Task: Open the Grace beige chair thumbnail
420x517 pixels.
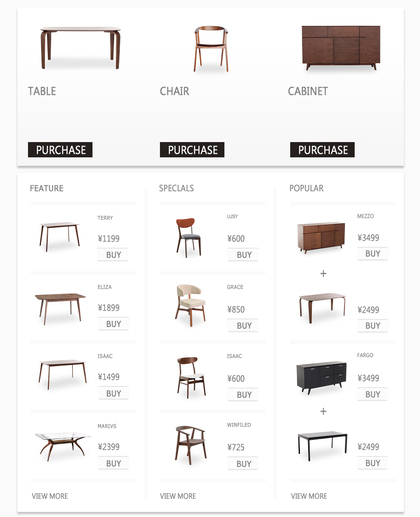Action: click(190, 305)
